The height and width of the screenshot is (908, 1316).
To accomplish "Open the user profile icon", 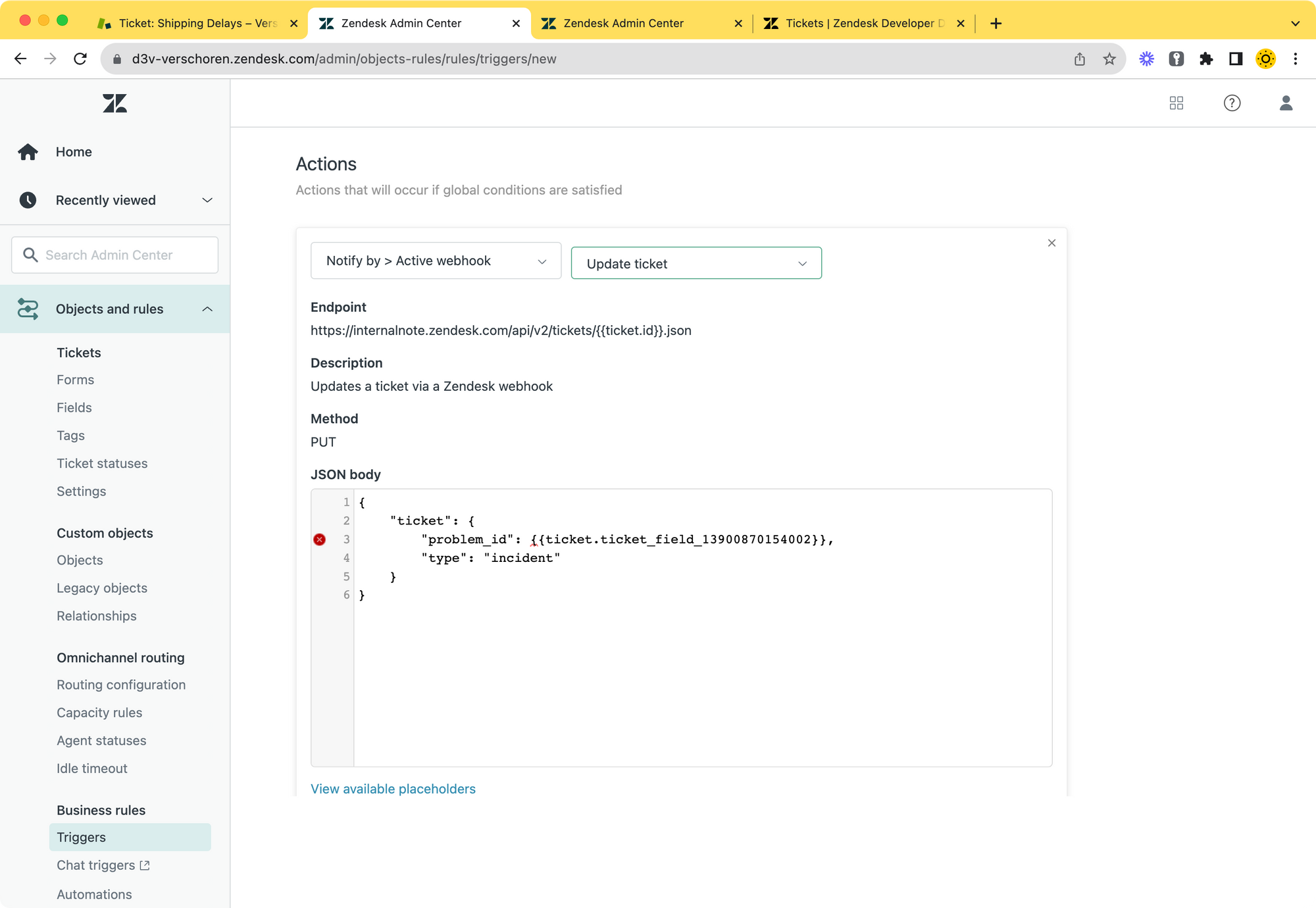I will point(1286,103).
